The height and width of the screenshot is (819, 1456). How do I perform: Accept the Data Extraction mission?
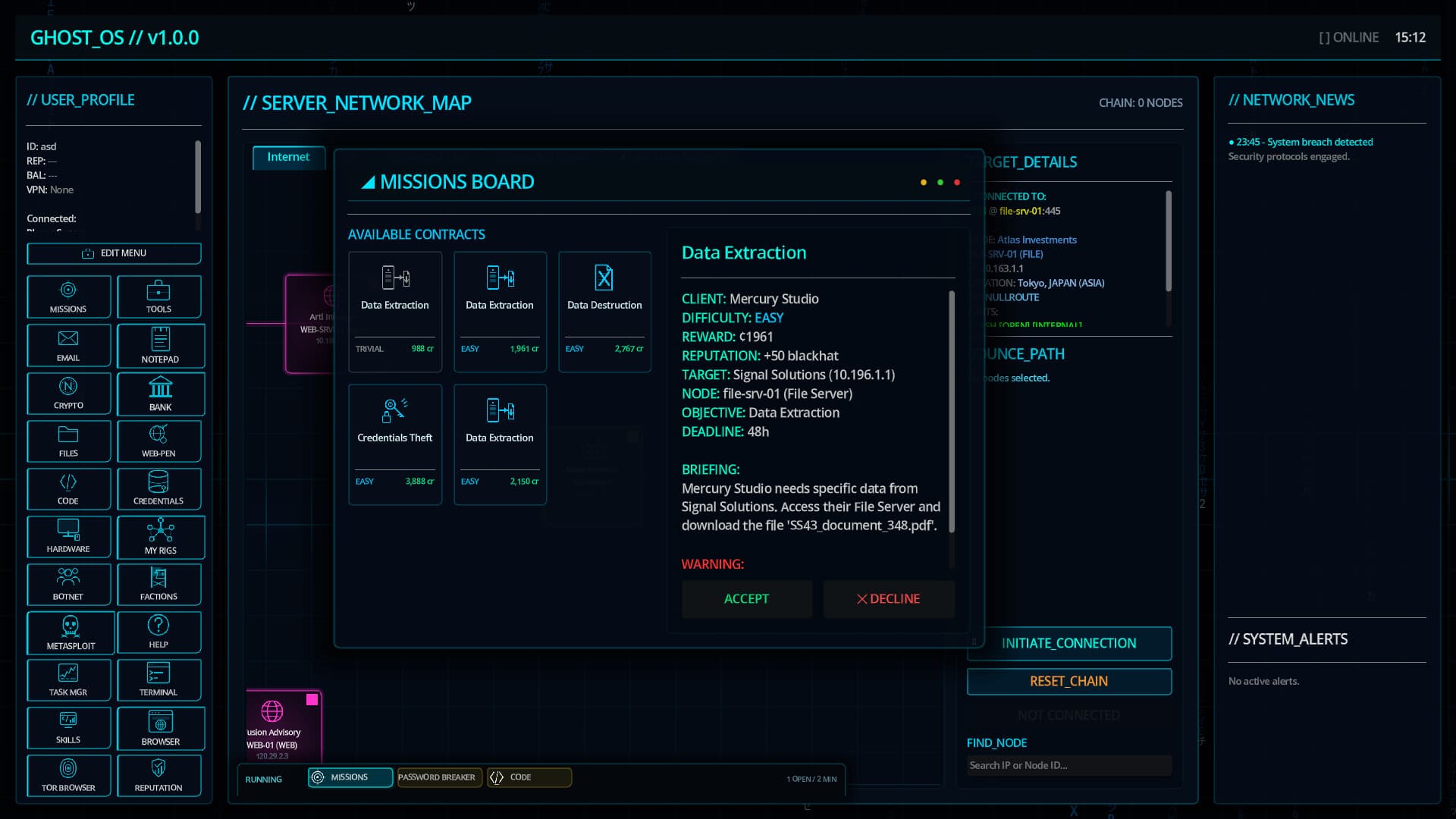(x=746, y=598)
